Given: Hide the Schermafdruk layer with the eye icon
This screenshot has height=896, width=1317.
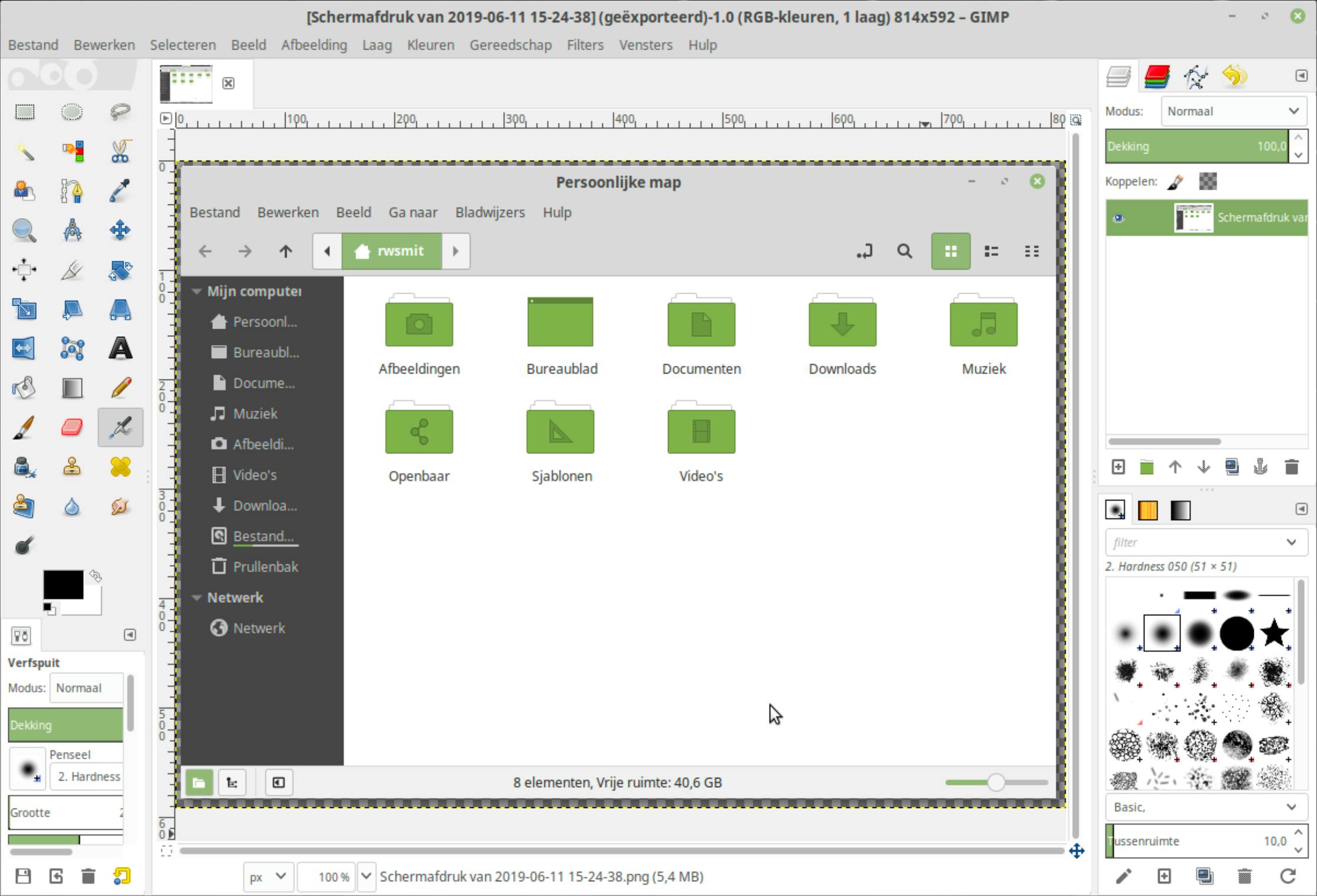Looking at the screenshot, I should tap(1118, 218).
